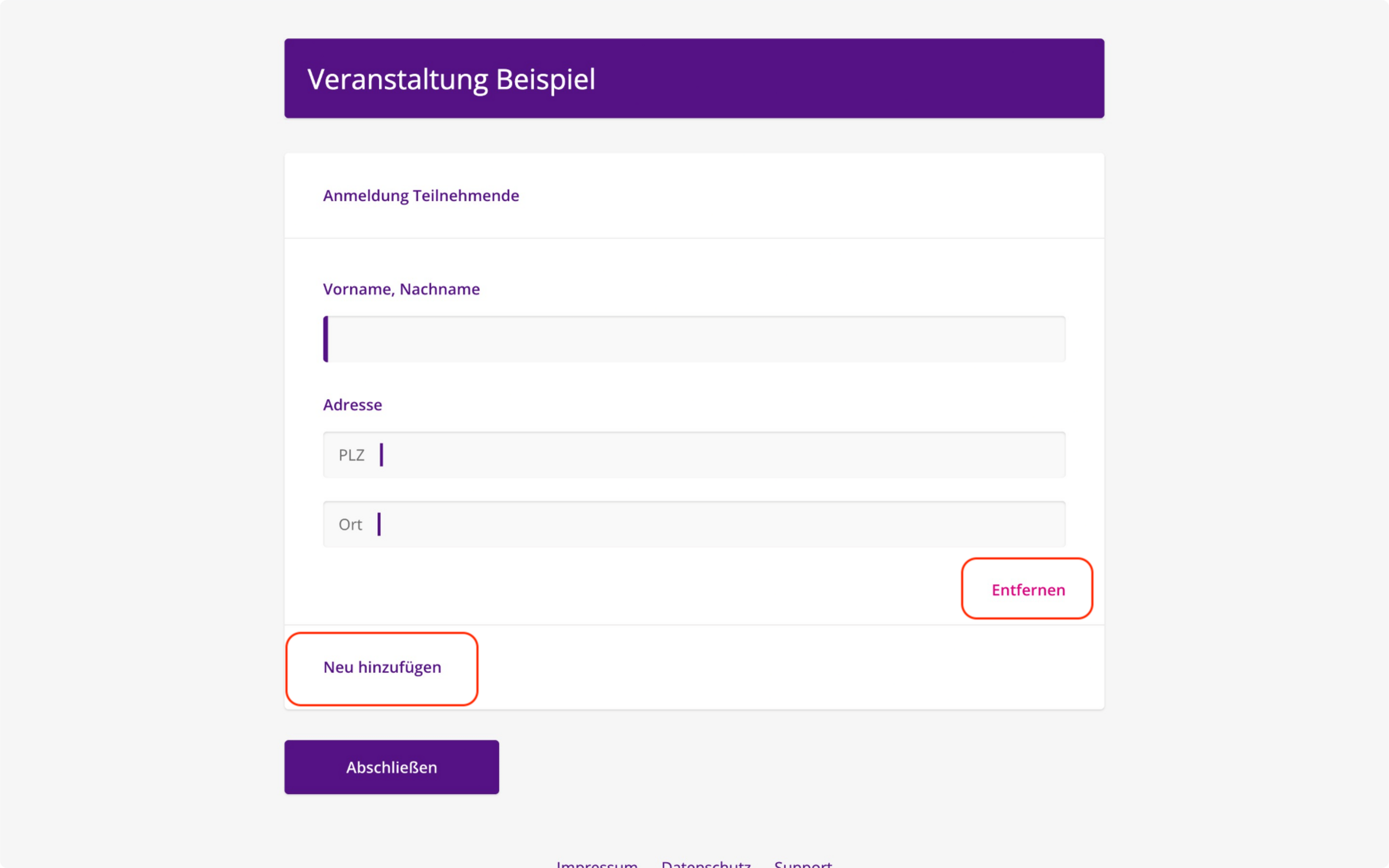Image resolution: width=1389 pixels, height=868 pixels.
Task: Submit the form with Abschließen
Action: tap(392, 767)
